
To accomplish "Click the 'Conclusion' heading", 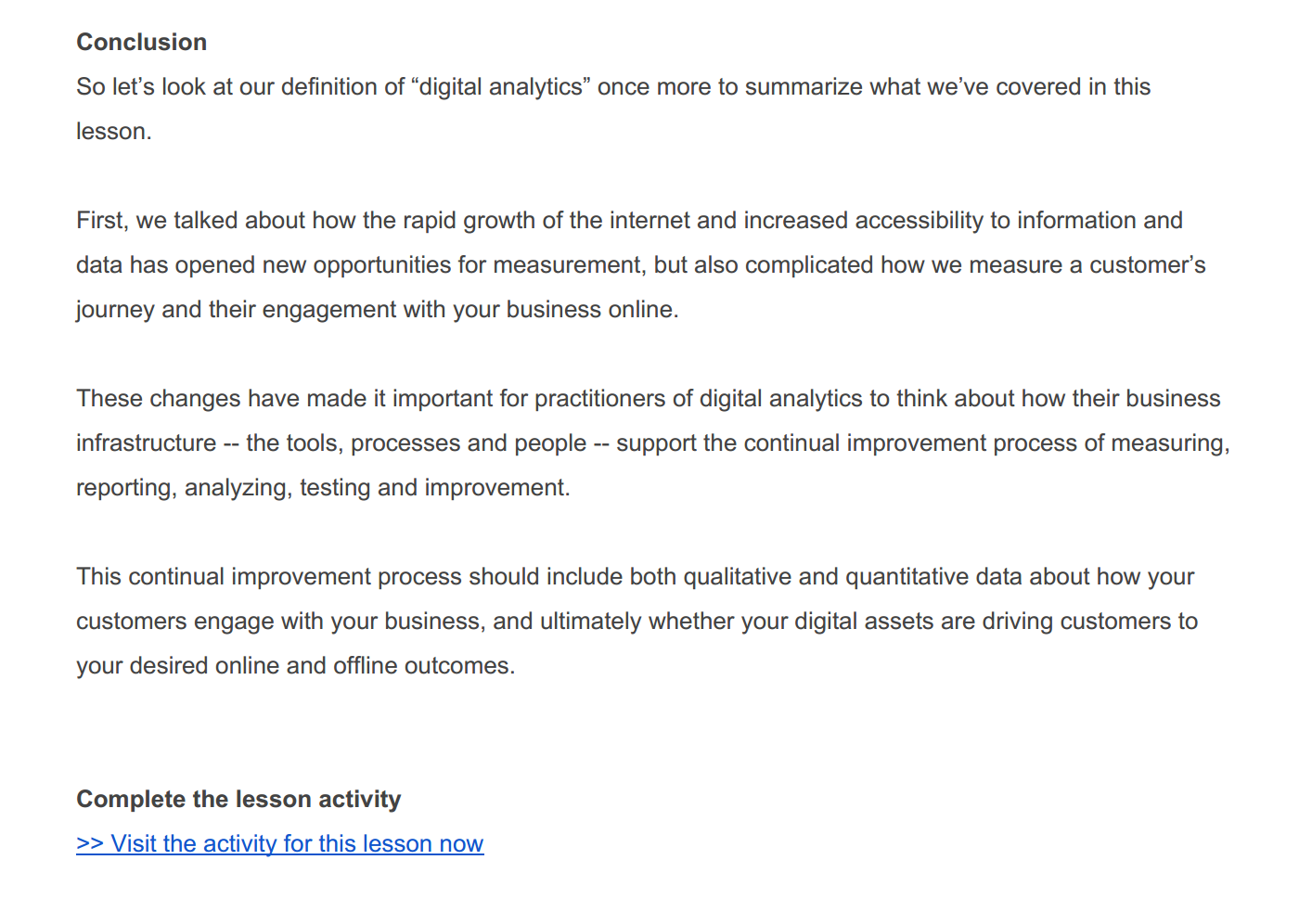I will pyautogui.click(x=141, y=42).
